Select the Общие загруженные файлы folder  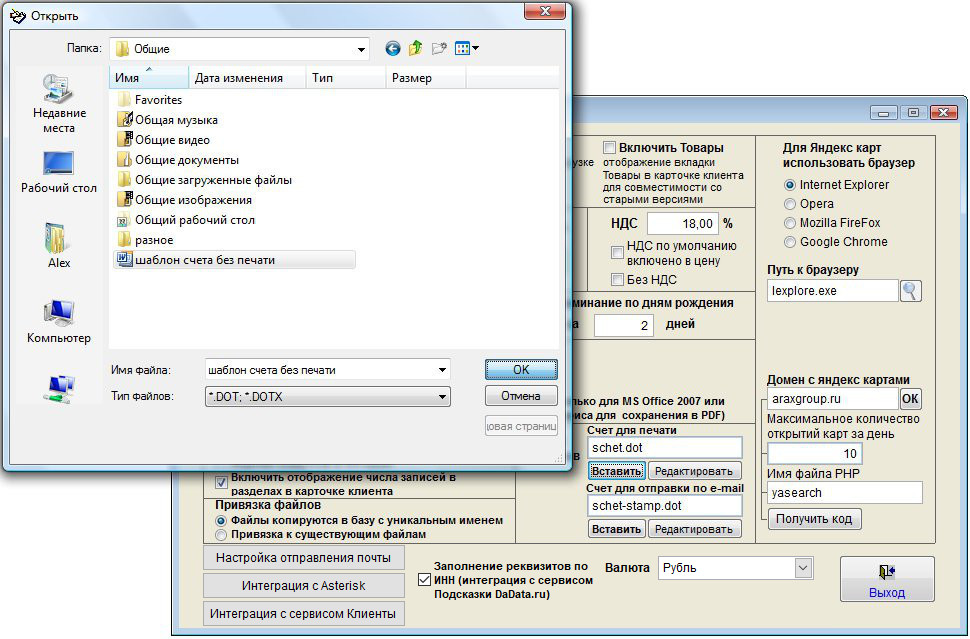tap(204, 180)
